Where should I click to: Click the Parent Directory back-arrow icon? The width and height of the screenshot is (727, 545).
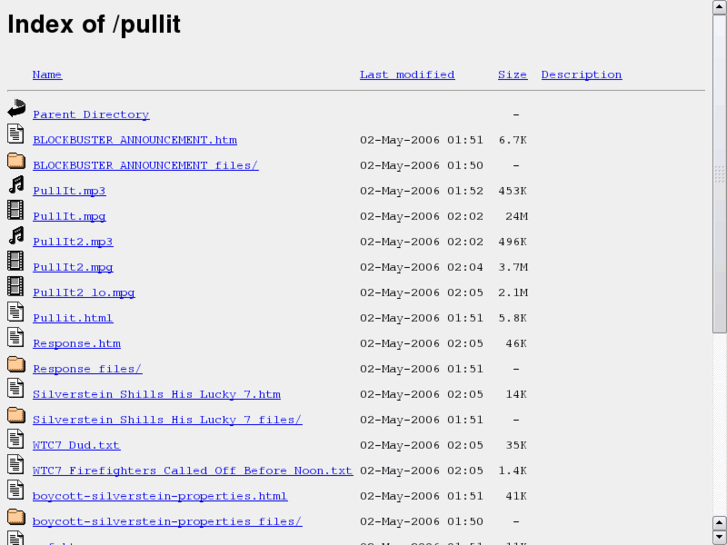[16, 108]
